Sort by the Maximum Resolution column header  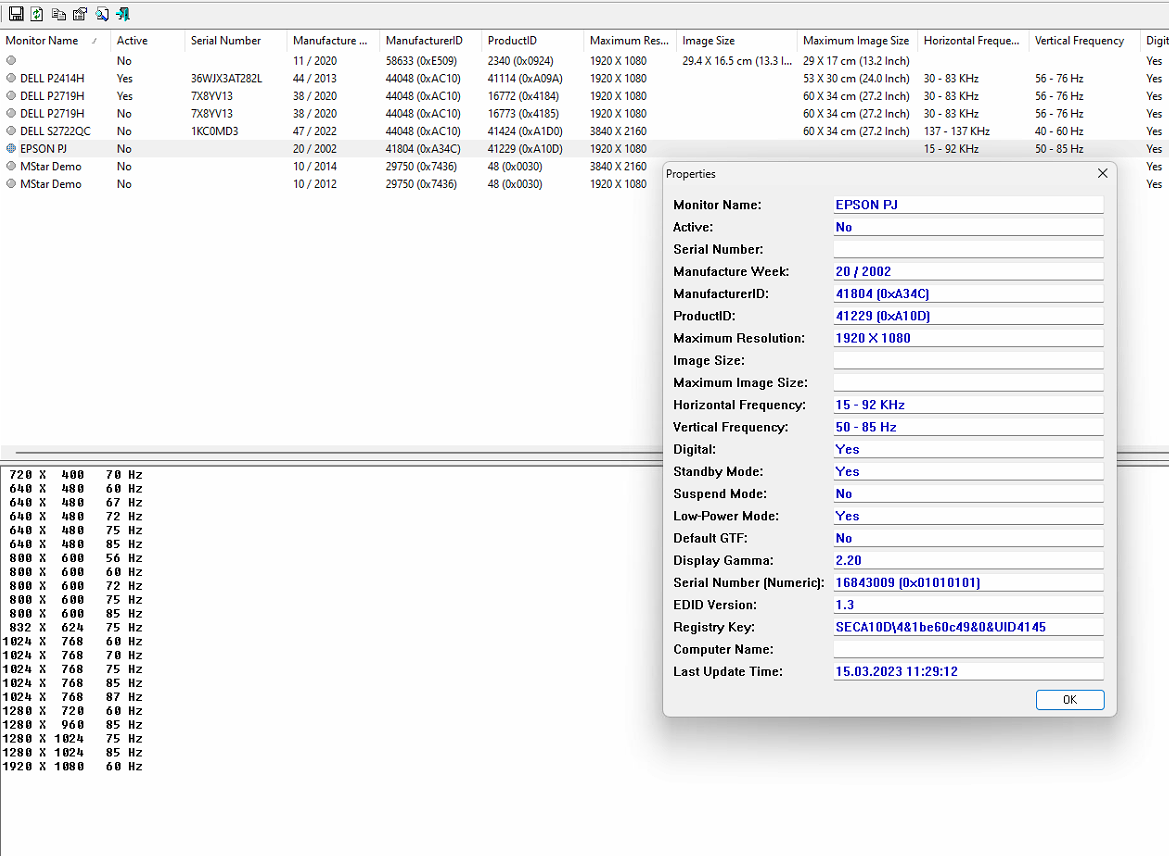pos(630,40)
